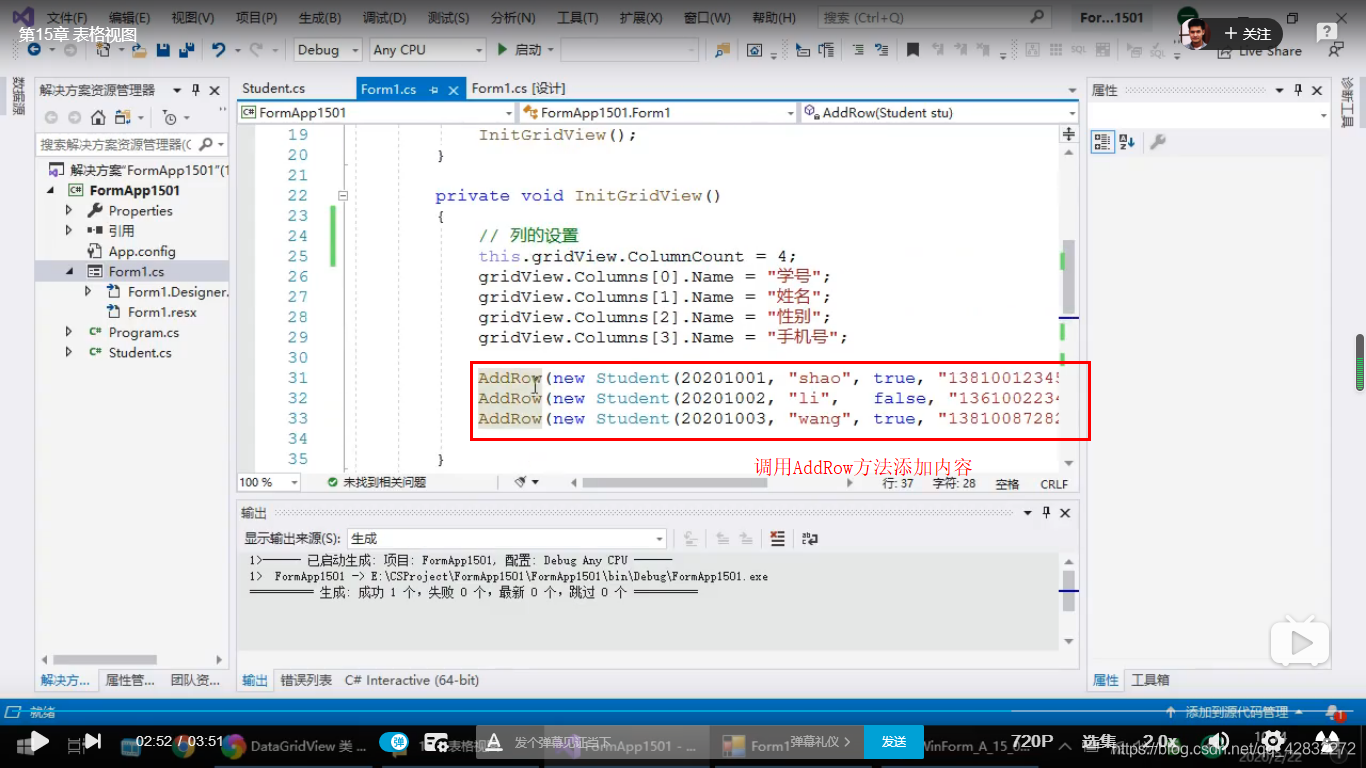Switch to the Form1.cs [设计] tab
This screenshot has height=768, width=1366.
[518, 89]
